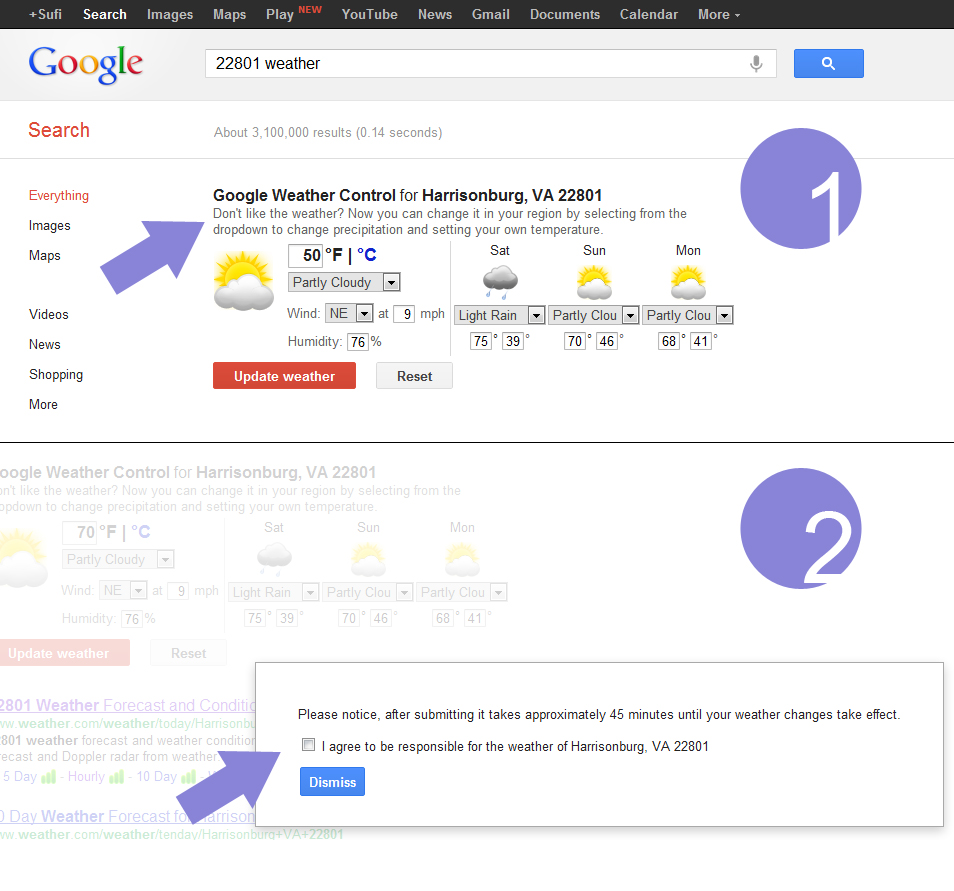This screenshot has width=954, height=891.
Task: Check the agree to be responsible checkbox
Action: coord(308,745)
